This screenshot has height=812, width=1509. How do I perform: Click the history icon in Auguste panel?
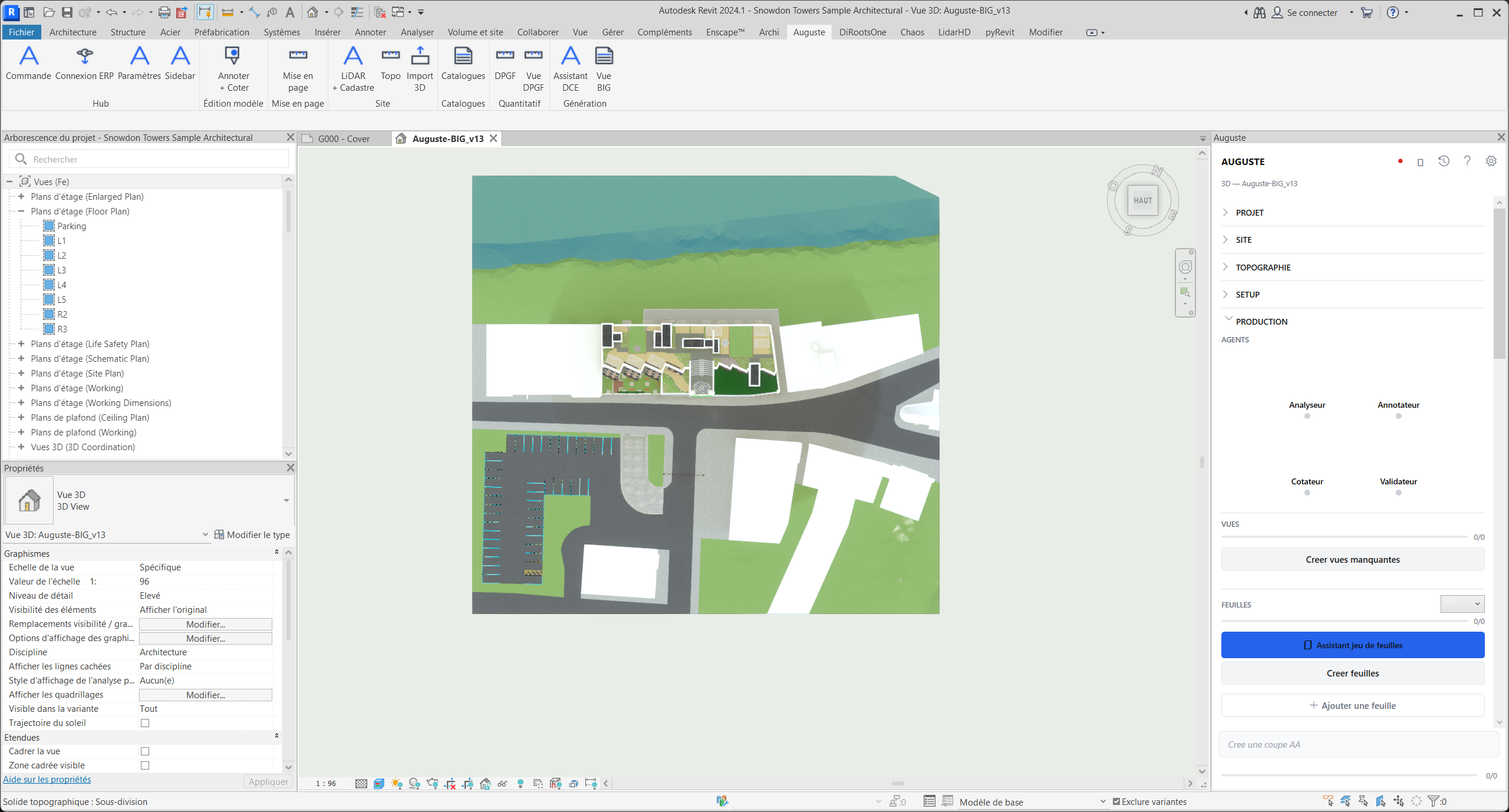(x=1444, y=161)
